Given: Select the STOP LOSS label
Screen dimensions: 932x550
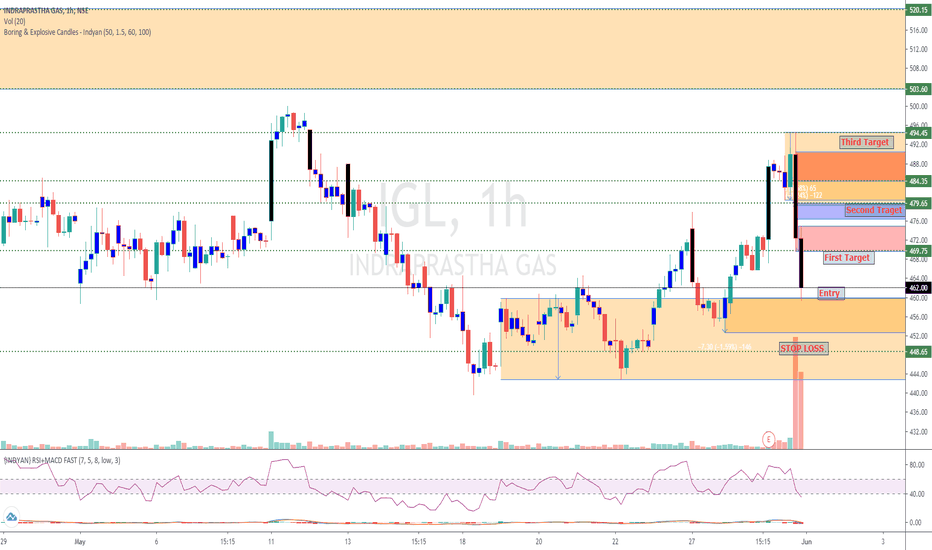Looking at the screenshot, I should (x=802, y=348).
